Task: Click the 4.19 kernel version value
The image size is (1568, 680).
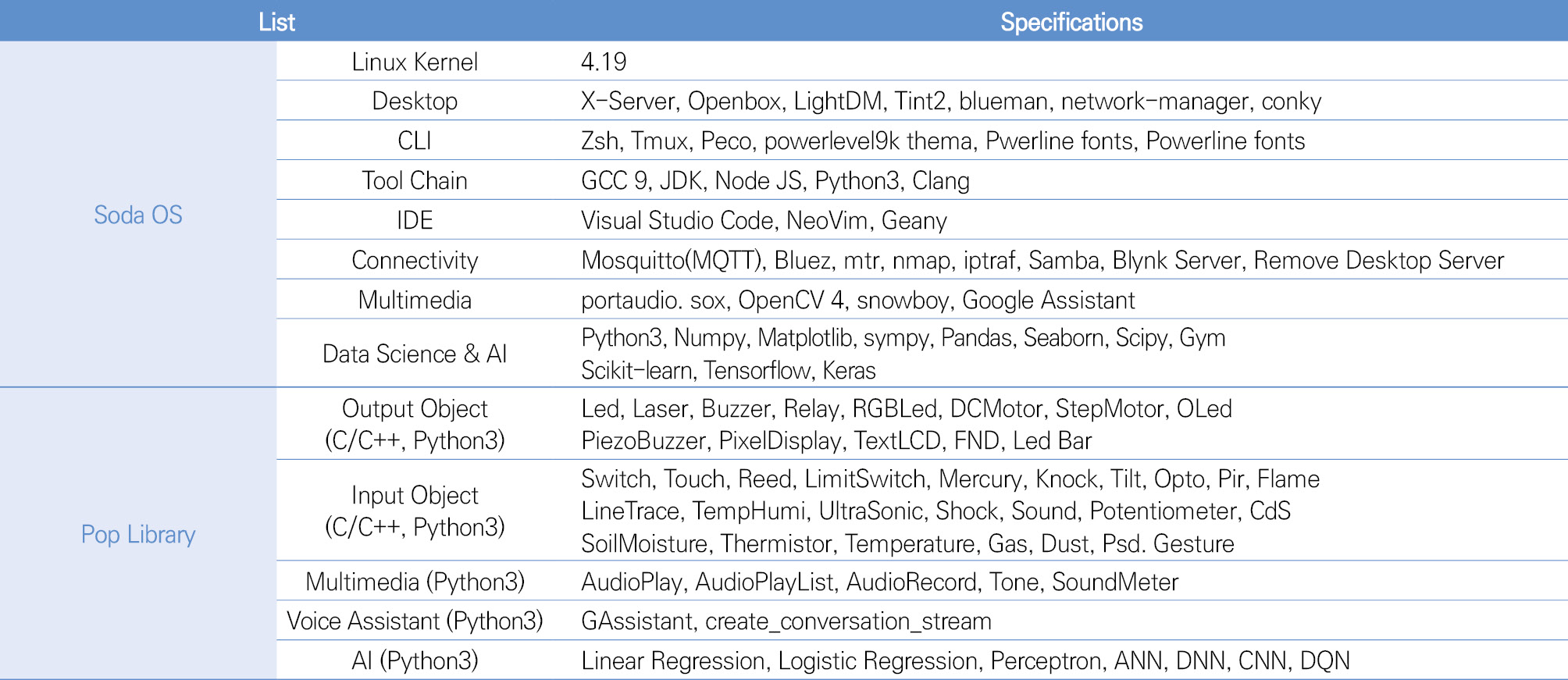Action: pos(604,62)
